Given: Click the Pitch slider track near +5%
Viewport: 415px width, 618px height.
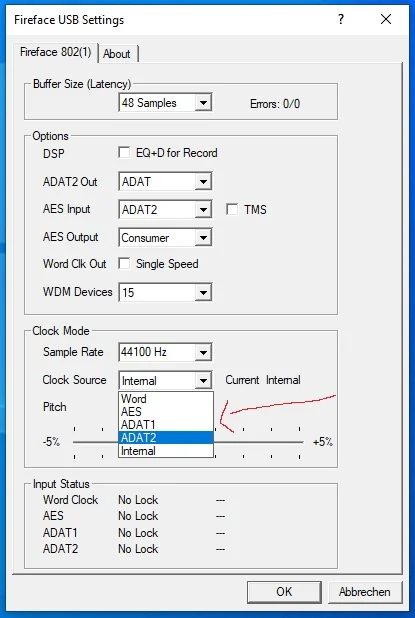Looking at the screenshot, I should (298, 442).
